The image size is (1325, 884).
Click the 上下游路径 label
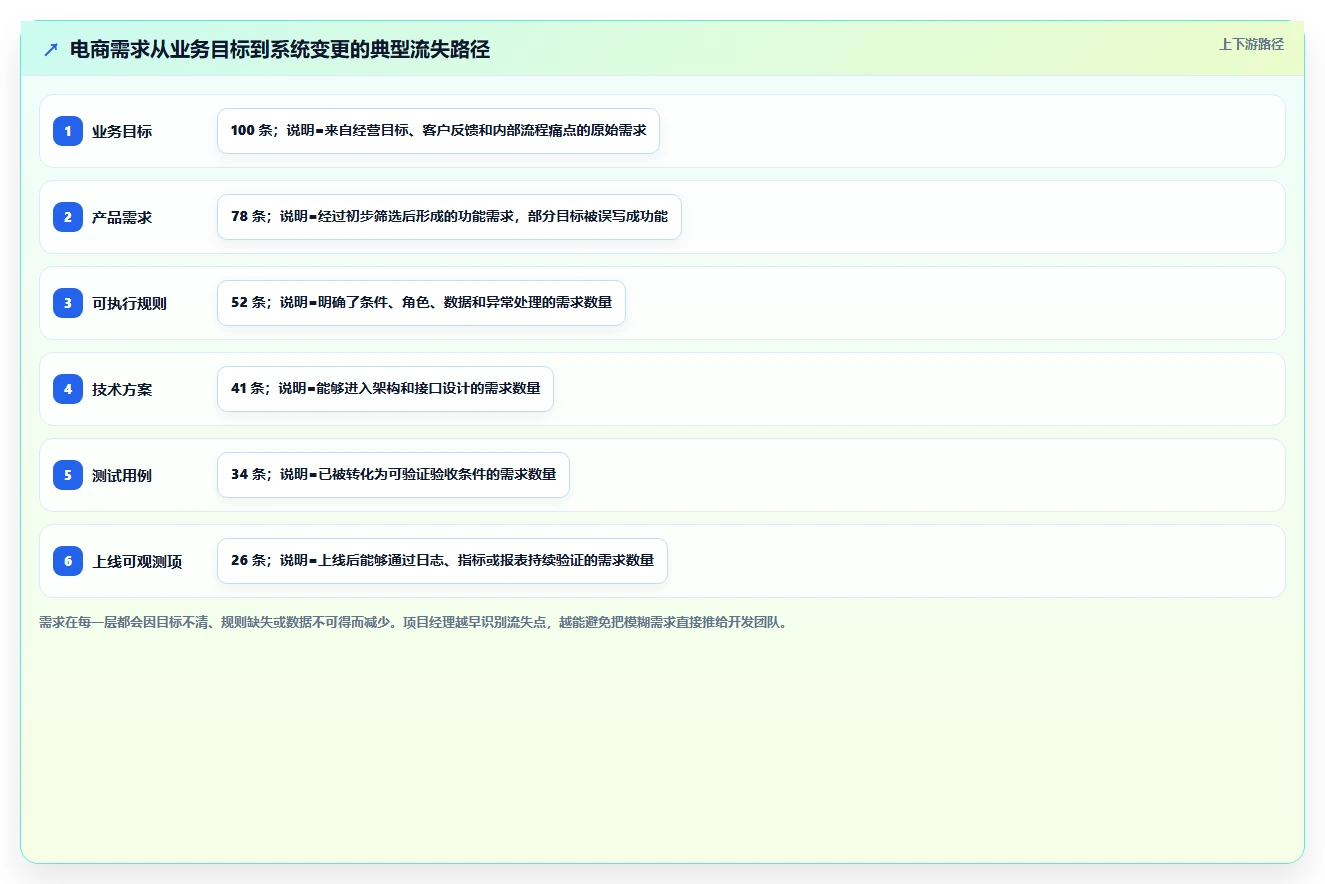[1251, 44]
